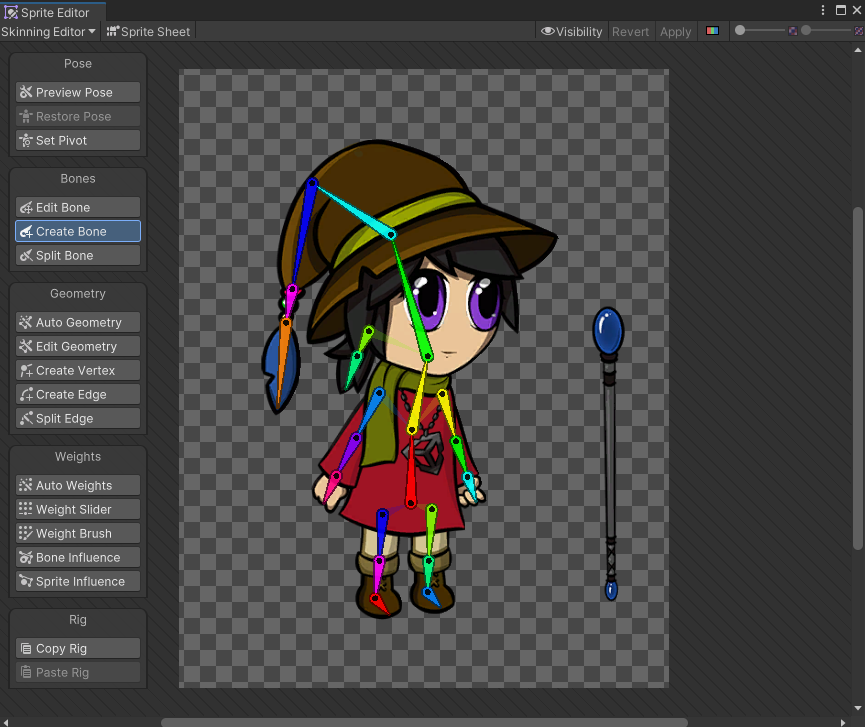This screenshot has height=727, width=865.
Task: Select the Create Vertex tool
Action: [x=78, y=370]
